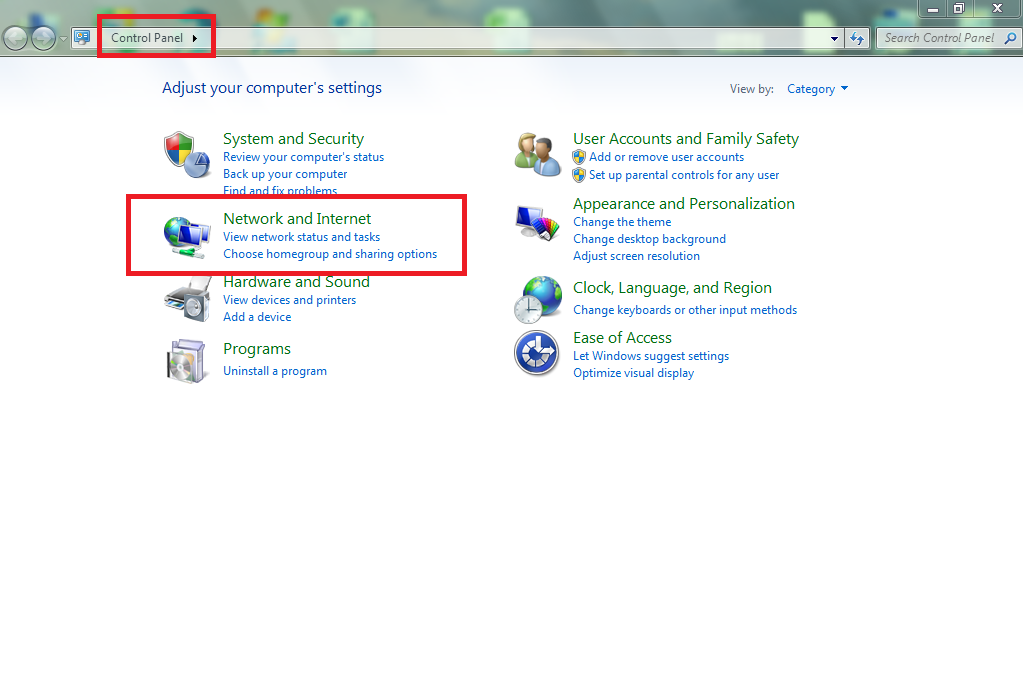This screenshot has width=1023, height=677.
Task: Click Back up your computer
Action: click(284, 174)
